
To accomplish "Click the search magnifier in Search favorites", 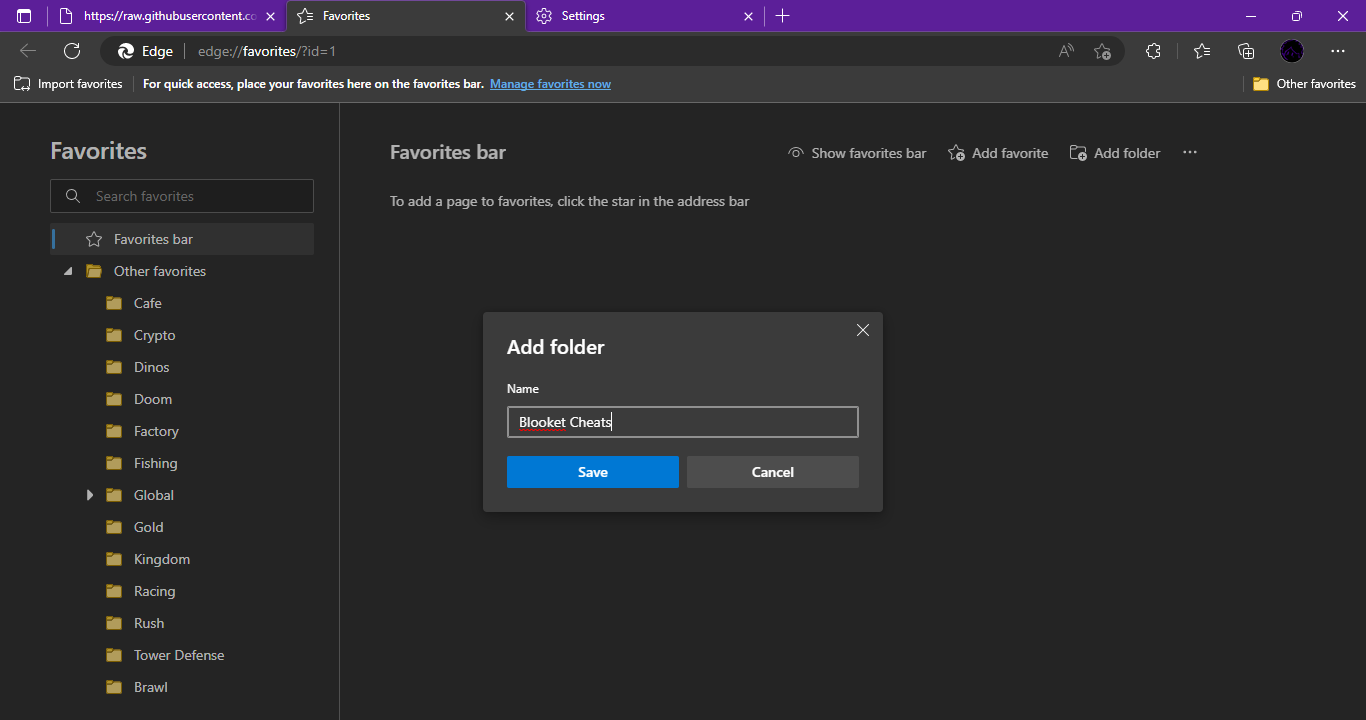I will 72,195.
